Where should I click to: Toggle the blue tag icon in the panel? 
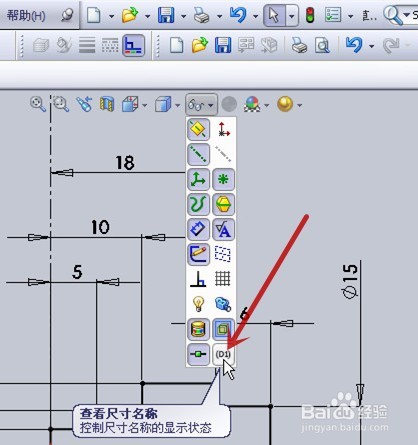tap(199, 229)
